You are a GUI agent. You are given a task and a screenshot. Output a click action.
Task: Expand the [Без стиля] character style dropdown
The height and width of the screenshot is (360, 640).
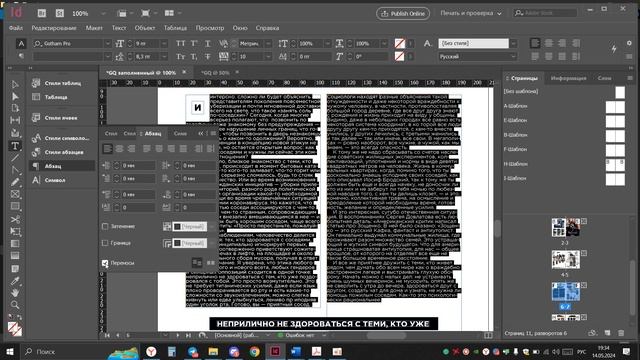coord(513,43)
